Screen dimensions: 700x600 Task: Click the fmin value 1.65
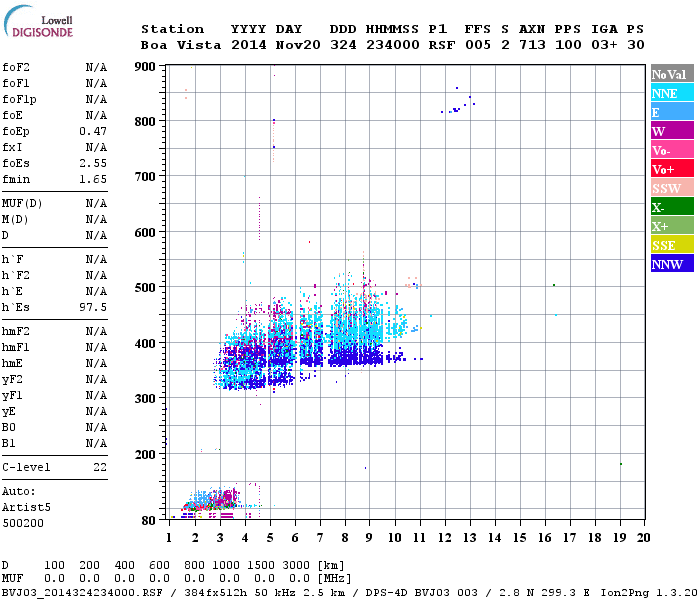[x=93, y=179]
